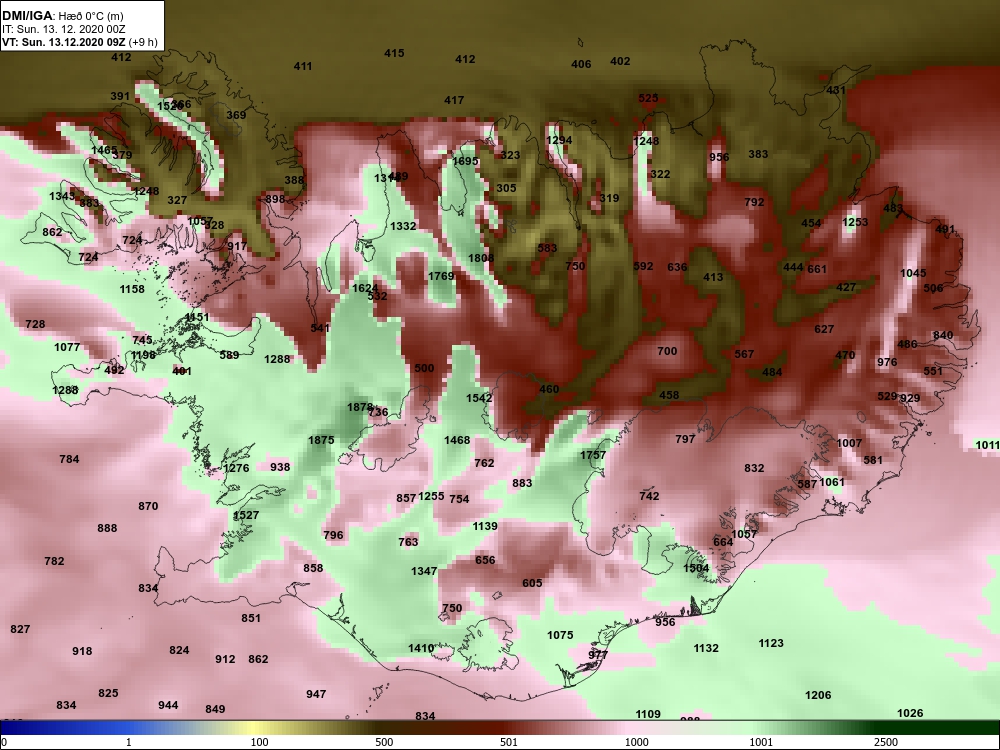This screenshot has width=1000, height=750.
Task: Click the '1158' value in the bay
Action: pos(132,290)
